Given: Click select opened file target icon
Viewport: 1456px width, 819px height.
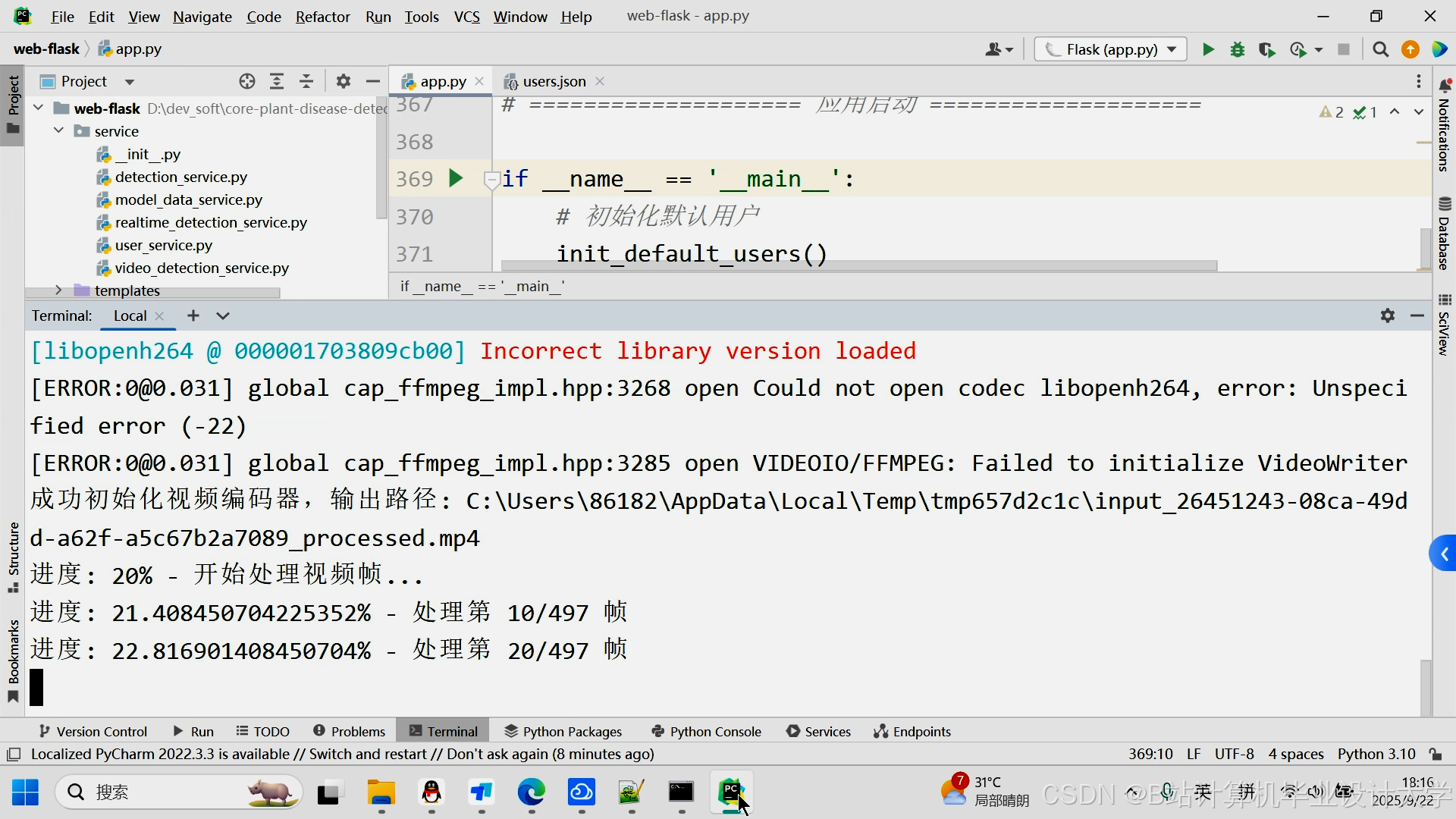Looking at the screenshot, I should point(247,81).
